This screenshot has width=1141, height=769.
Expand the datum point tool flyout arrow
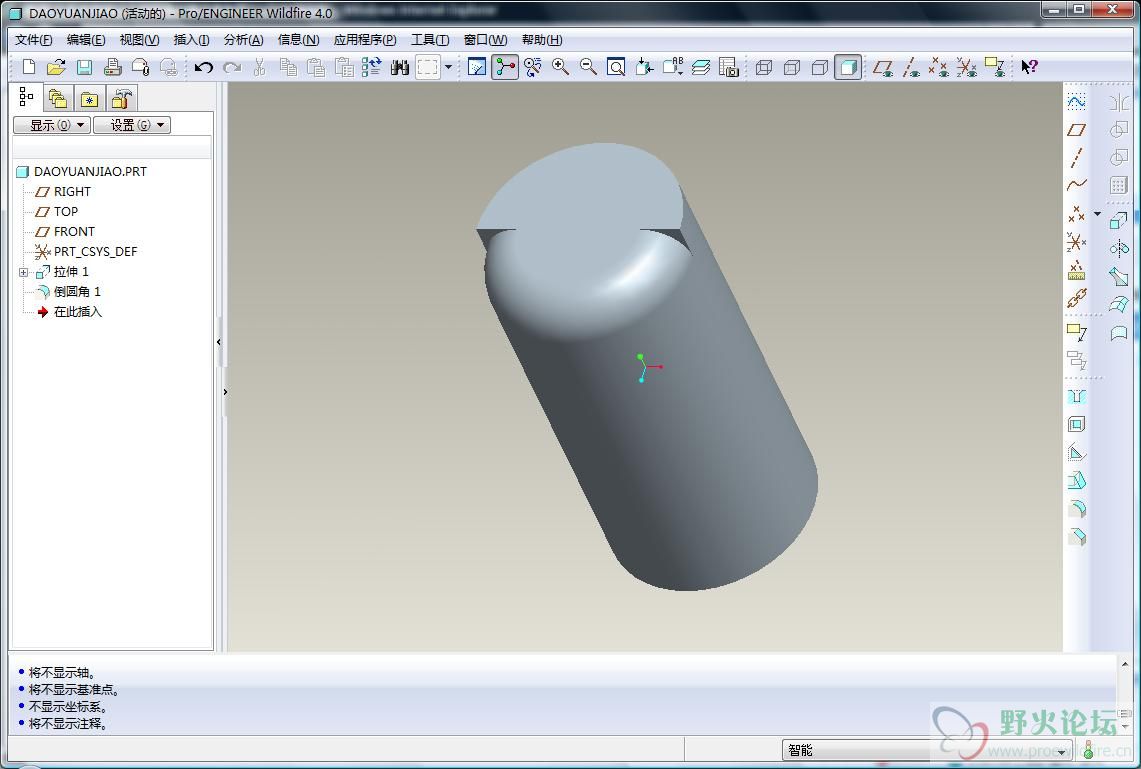click(1097, 214)
